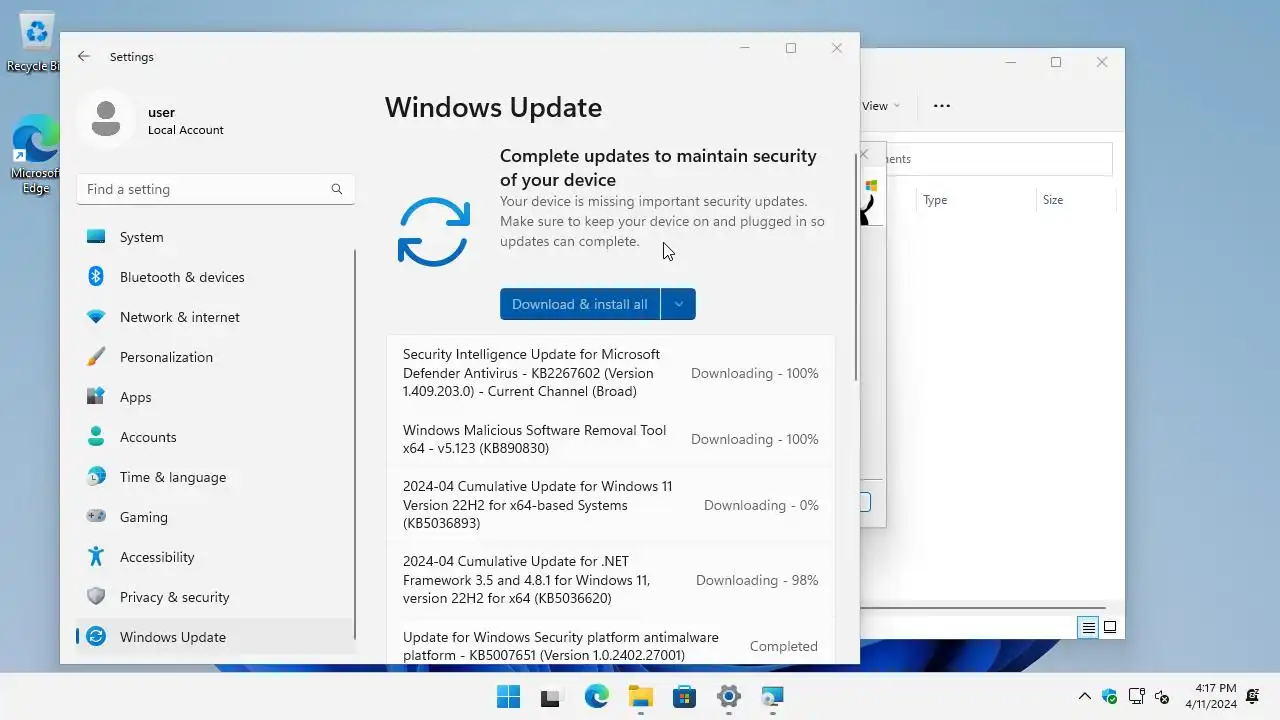Open File Explorer from the taskbar
The image size is (1280, 720).
click(640, 697)
